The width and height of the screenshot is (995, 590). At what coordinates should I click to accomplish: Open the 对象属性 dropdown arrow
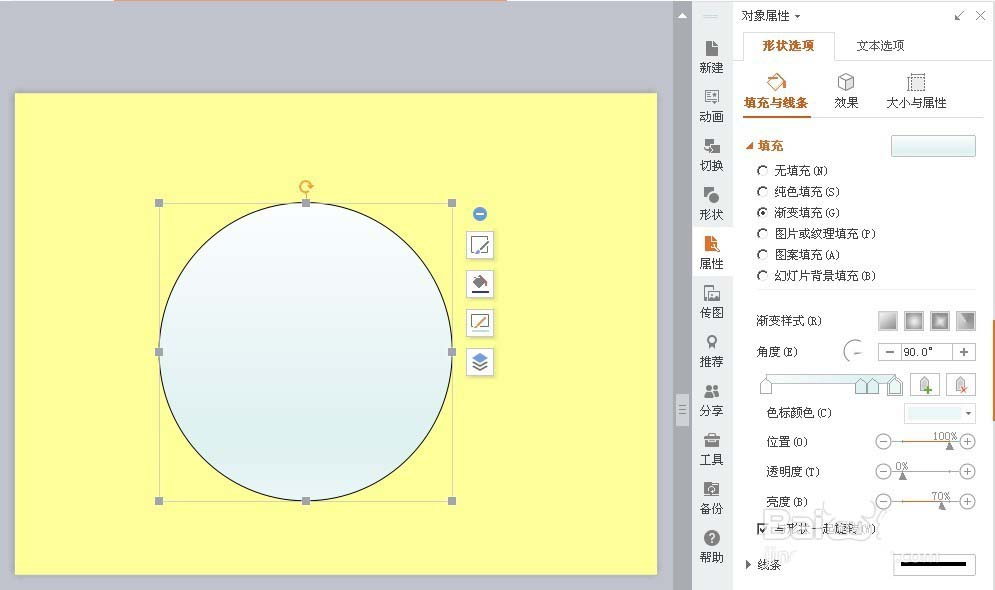[x=799, y=15]
